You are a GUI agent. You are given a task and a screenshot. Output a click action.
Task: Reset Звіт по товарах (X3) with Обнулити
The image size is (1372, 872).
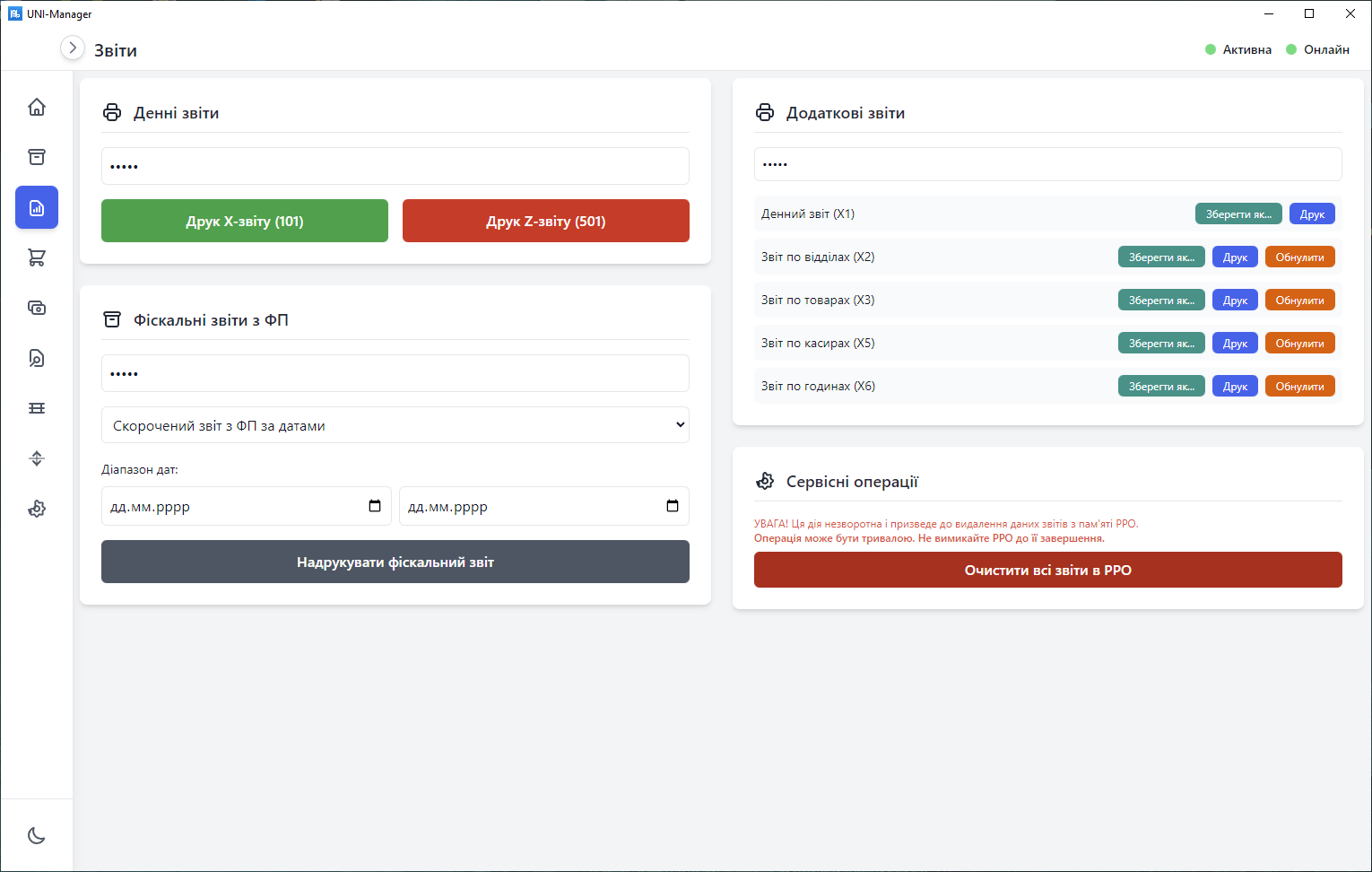(x=1300, y=300)
